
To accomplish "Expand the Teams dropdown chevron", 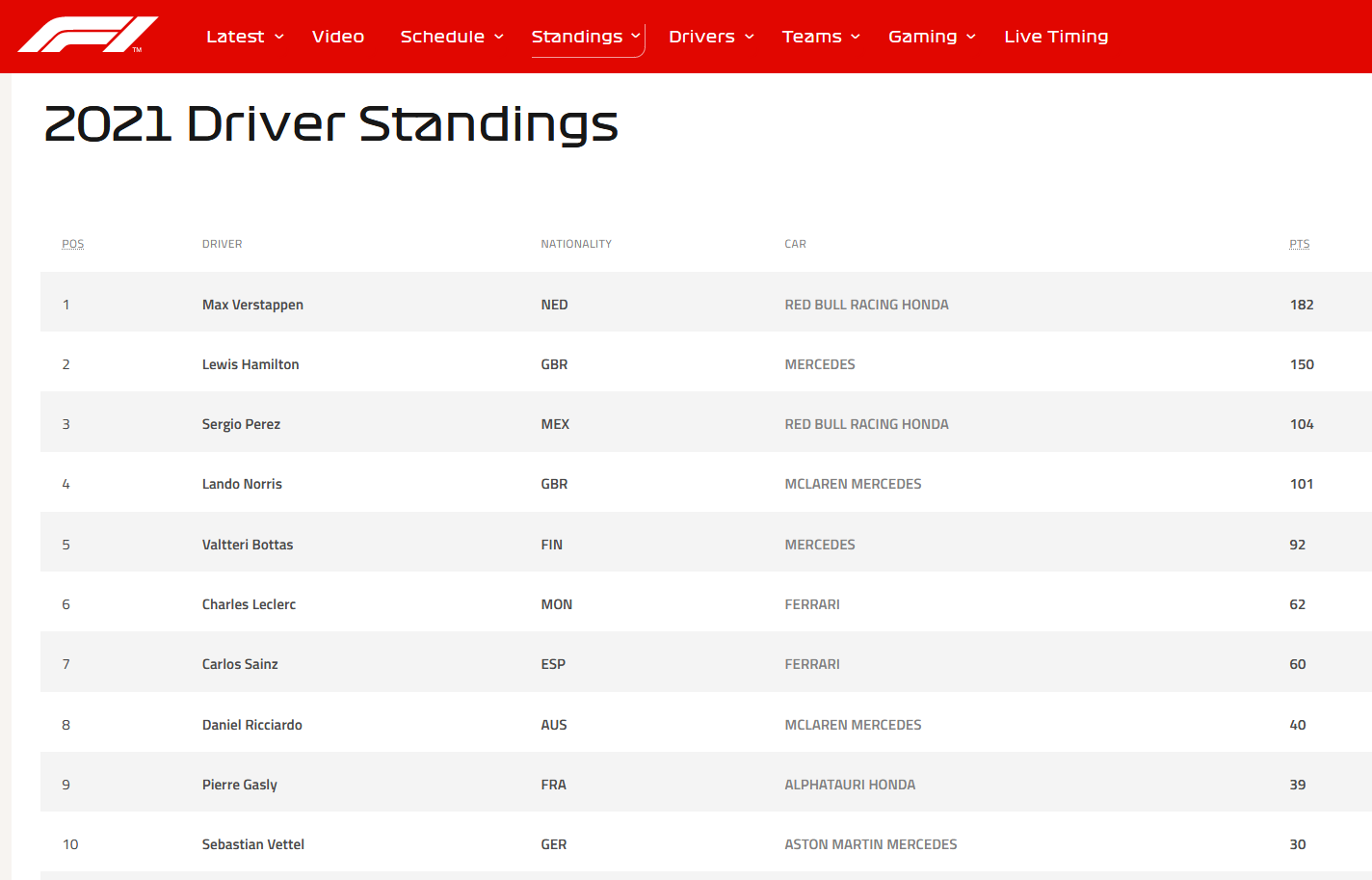I will click(x=856, y=37).
